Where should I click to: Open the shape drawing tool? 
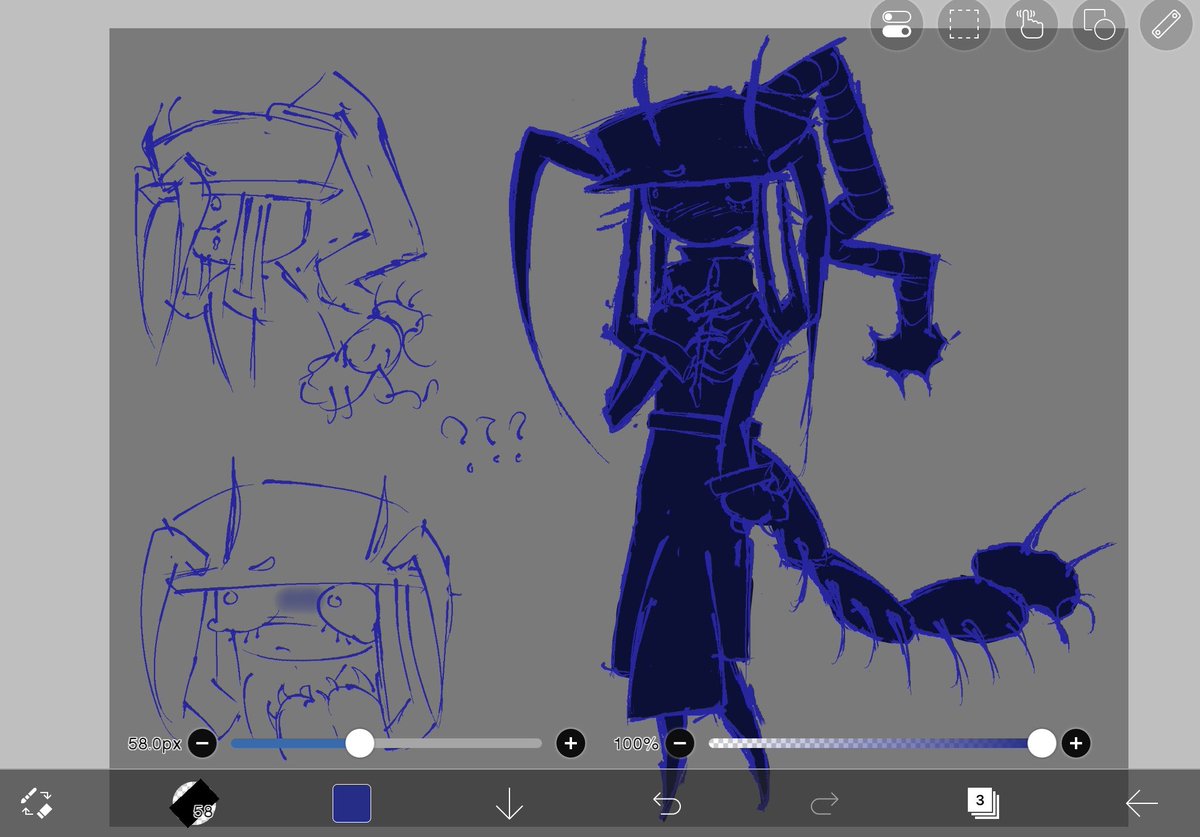pyautogui.click(x=1098, y=25)
